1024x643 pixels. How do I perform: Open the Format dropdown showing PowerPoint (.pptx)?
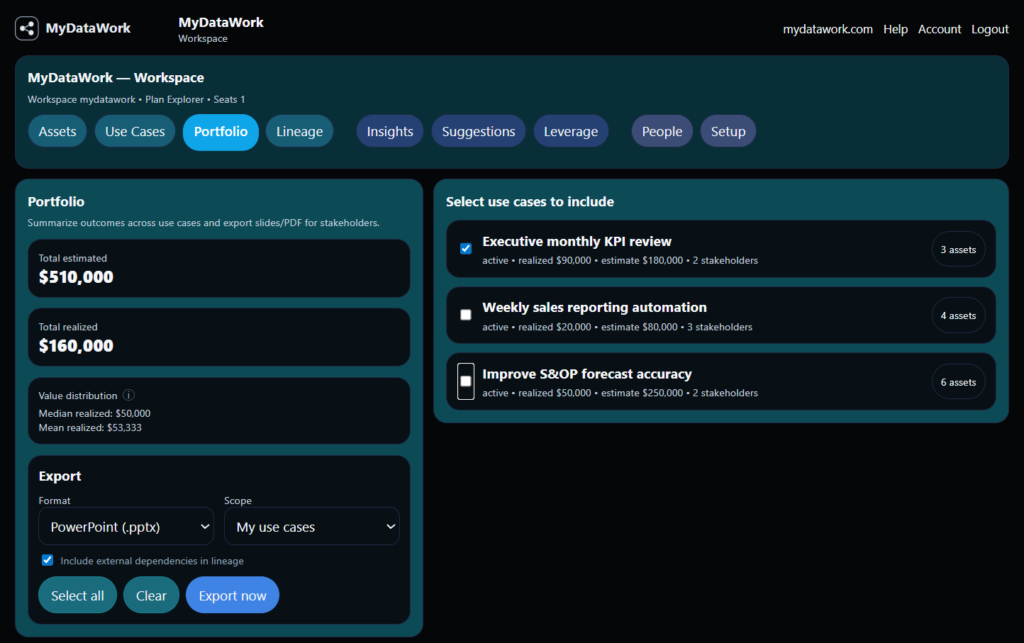point(126,526)
